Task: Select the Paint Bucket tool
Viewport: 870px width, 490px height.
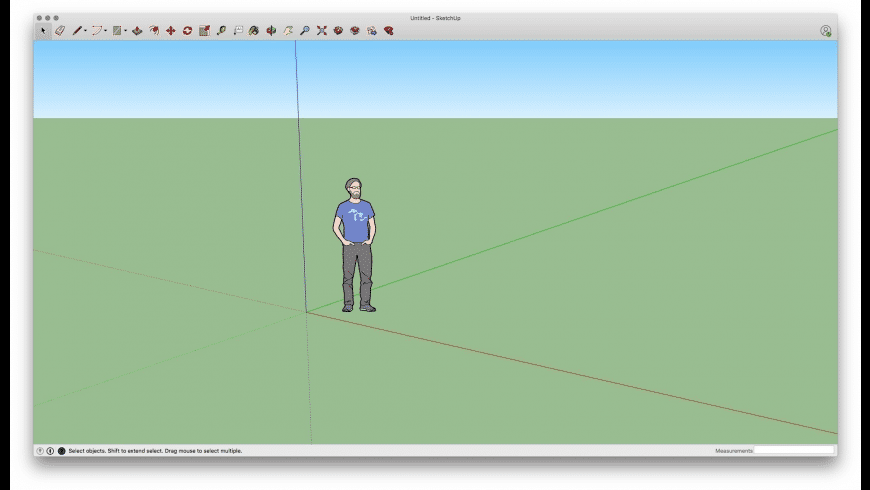Action: (254, 31)
